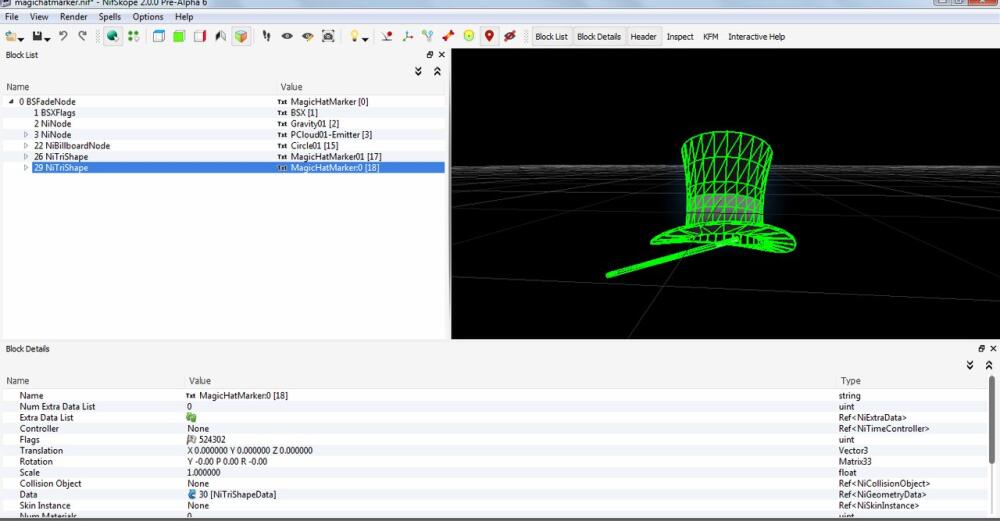Image resolution: width=1000 pixels, height=521 pixels.
Task: Open the Spells menu
Action: (x=110, y=17)
